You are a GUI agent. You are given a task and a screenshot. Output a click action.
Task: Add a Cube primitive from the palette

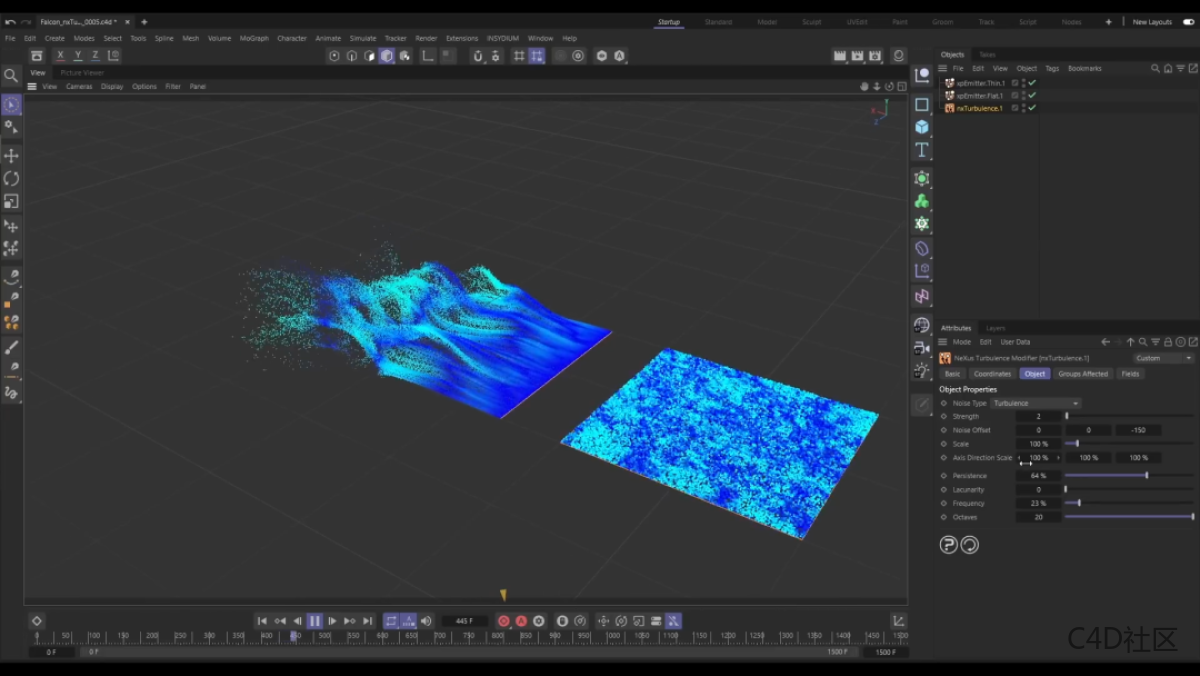(922, 127)
